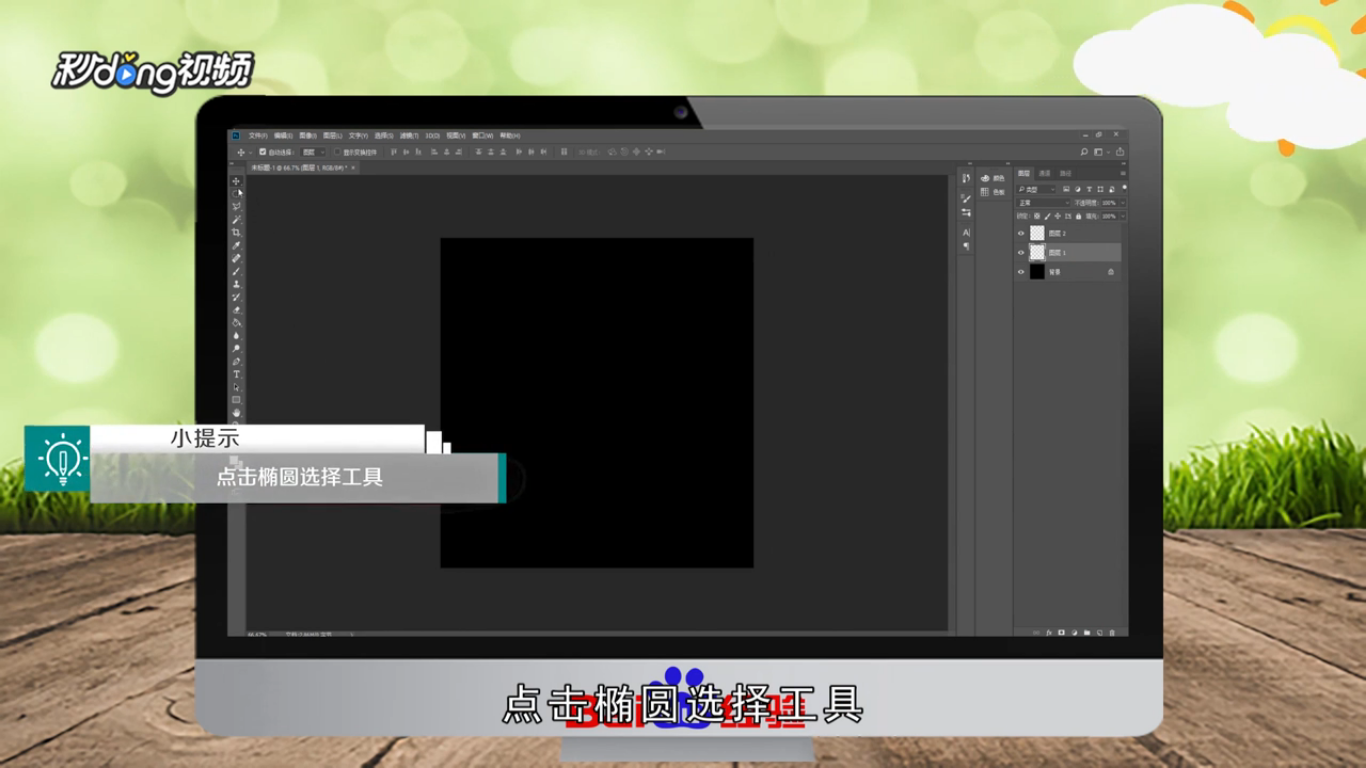Select the Move tool in the toolbox
This screenshot has height=768, width=1366.
236,181
